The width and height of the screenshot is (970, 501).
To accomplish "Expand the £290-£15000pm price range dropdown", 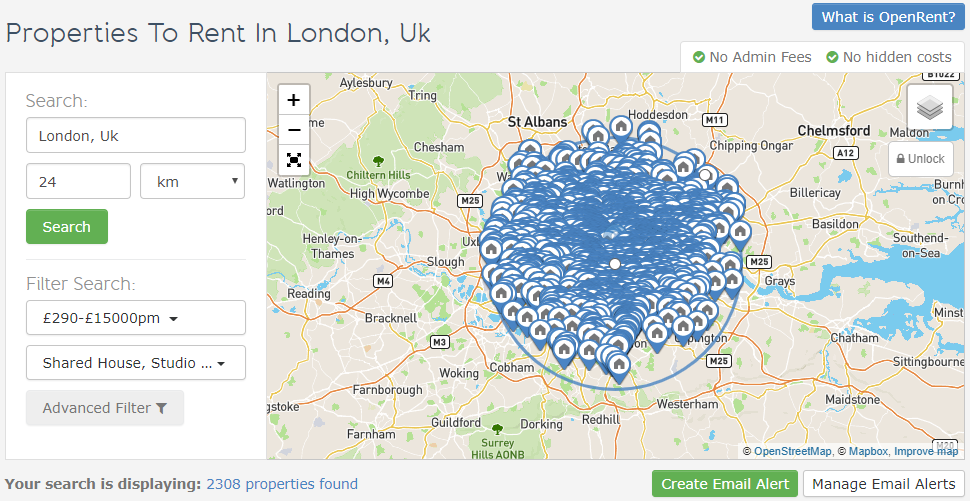I will pos(136,318).
